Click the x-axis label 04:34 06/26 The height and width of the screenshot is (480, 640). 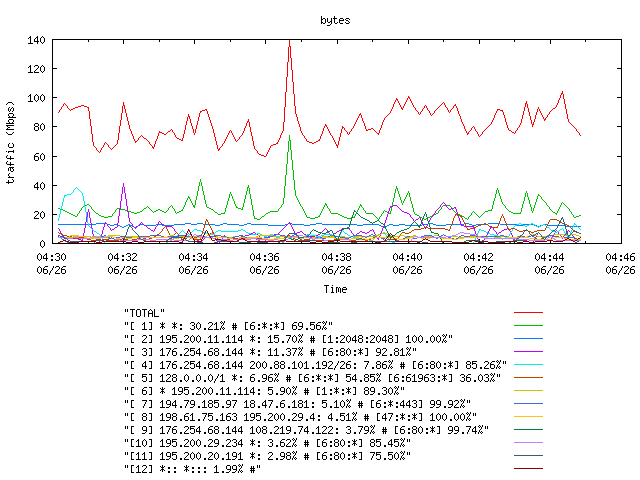193,264
